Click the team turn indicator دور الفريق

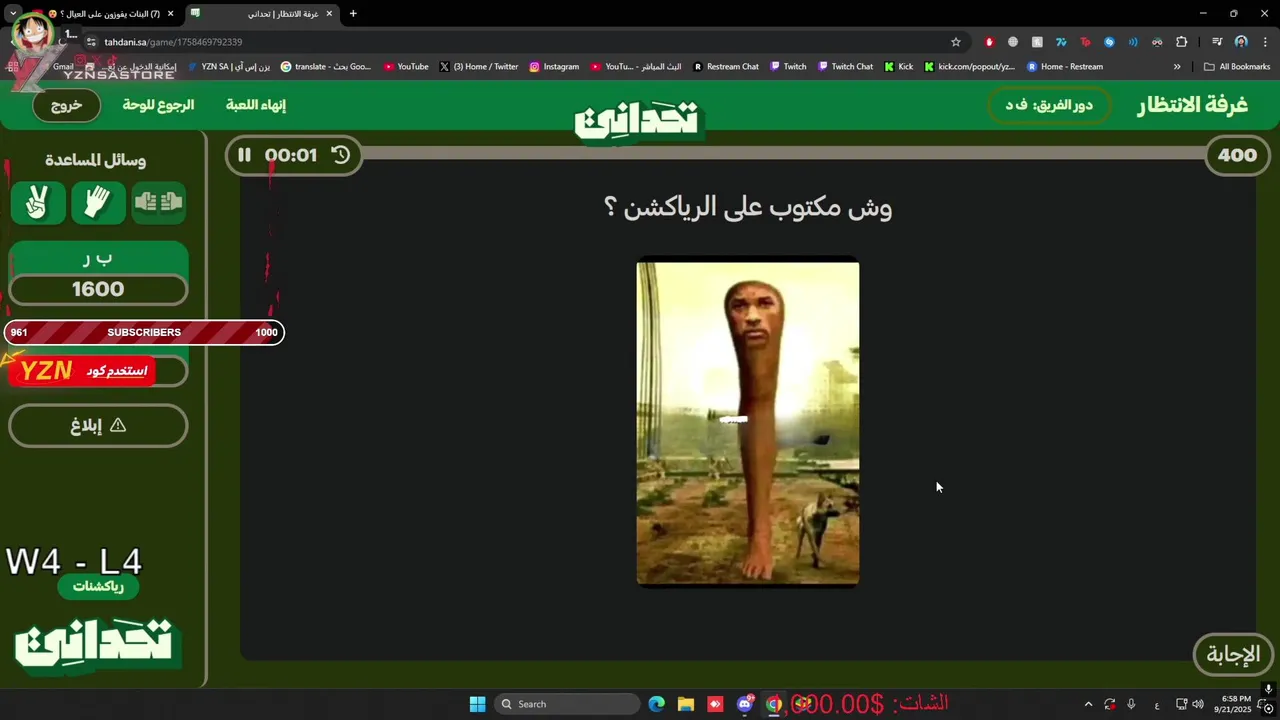click(1049, 105)
